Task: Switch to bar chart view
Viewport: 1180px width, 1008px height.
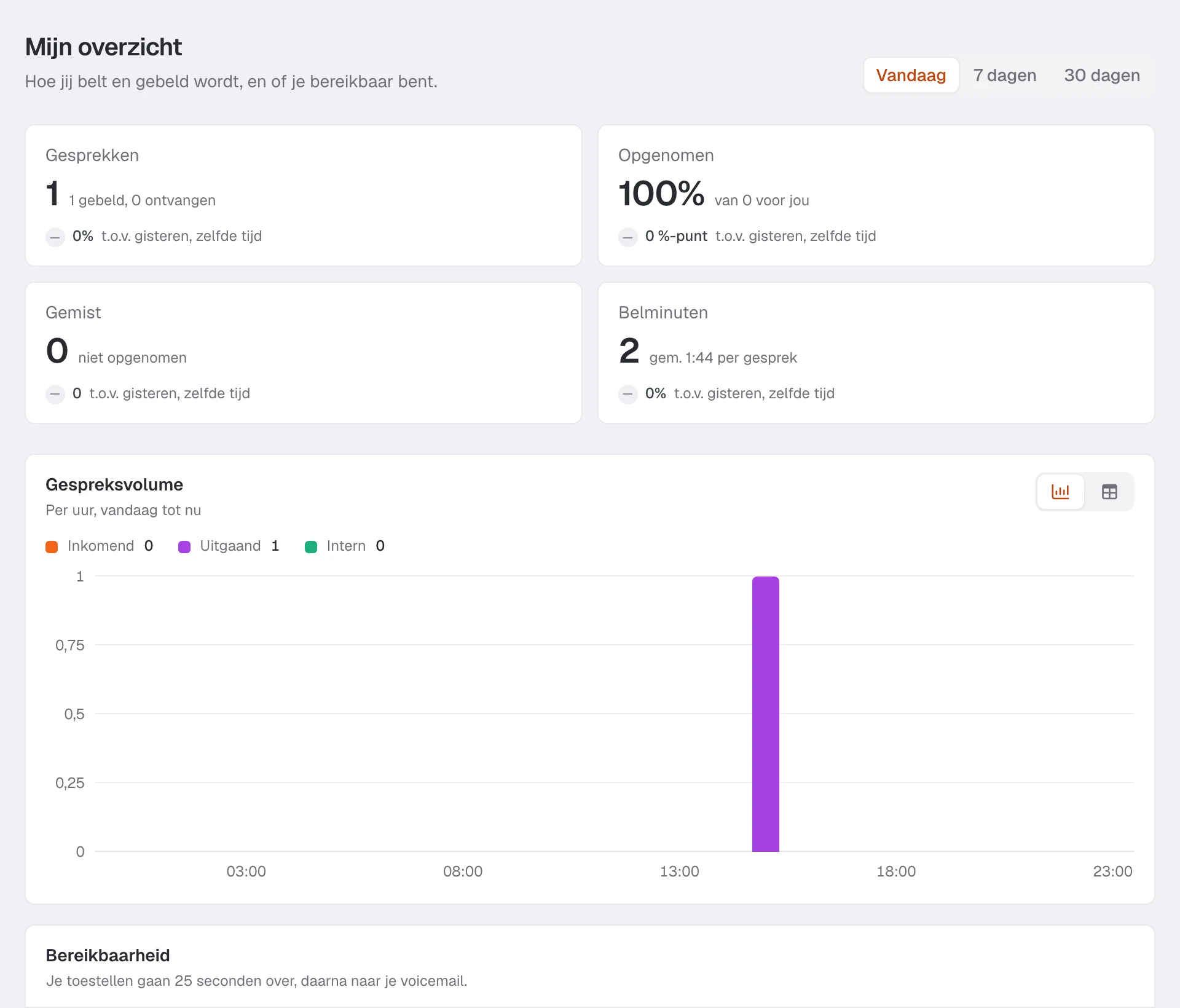Action: pyautogui.click(x=1060, y=492)
